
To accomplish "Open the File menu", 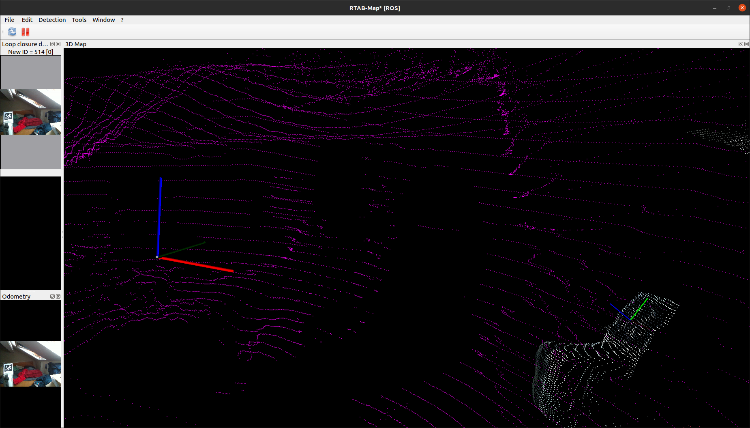I will pyautogui.click(x=9, y=20).
